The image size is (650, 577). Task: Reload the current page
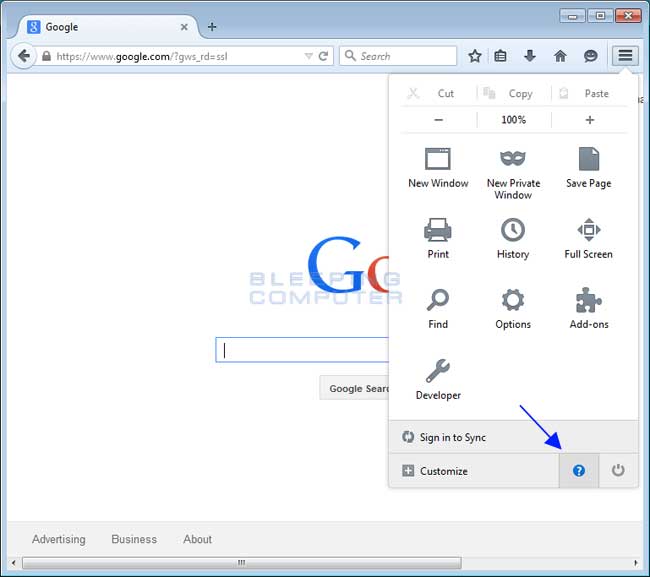tap(323, 56)
